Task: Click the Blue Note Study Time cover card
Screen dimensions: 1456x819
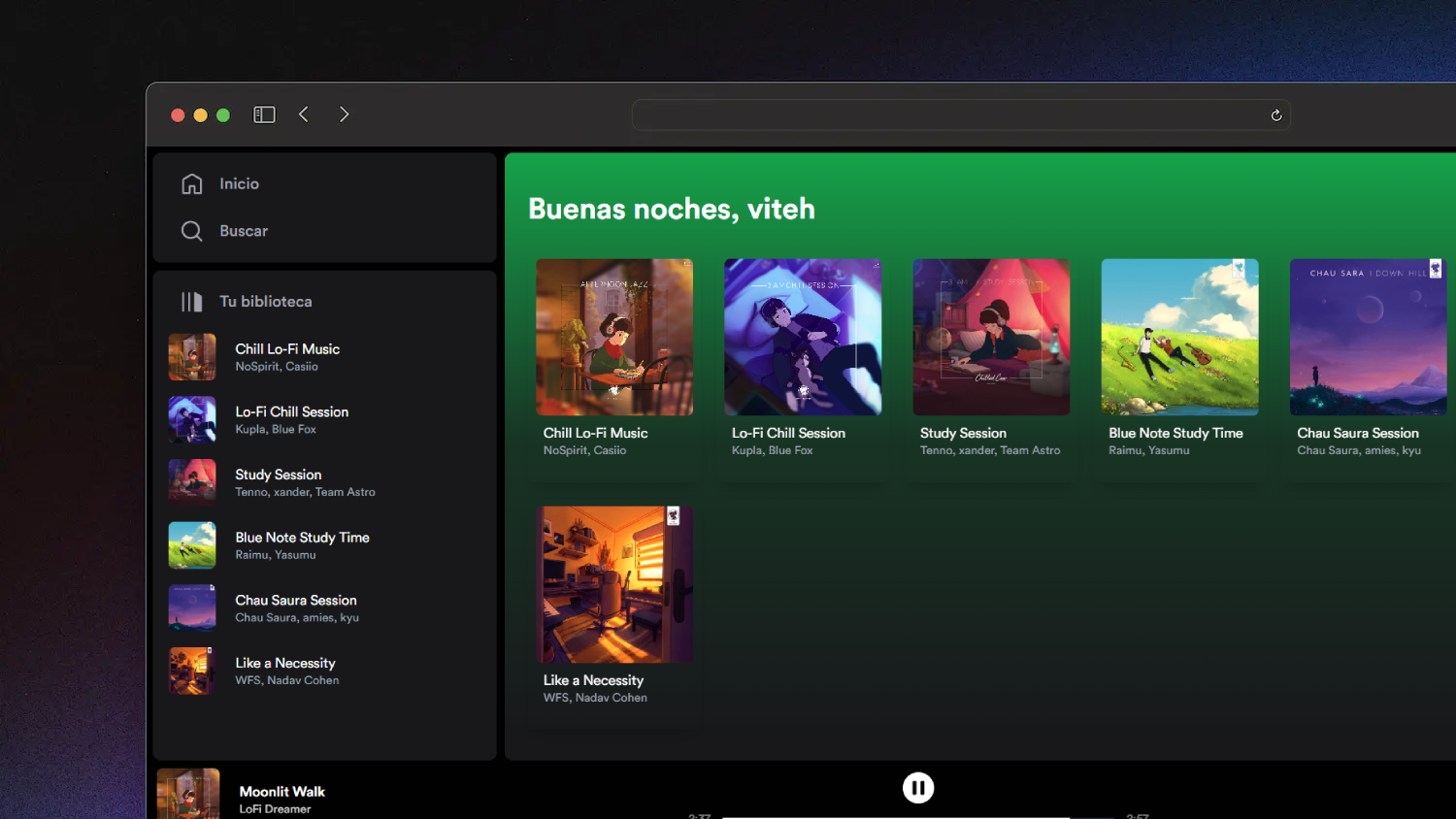Action: pos(1179,338)
